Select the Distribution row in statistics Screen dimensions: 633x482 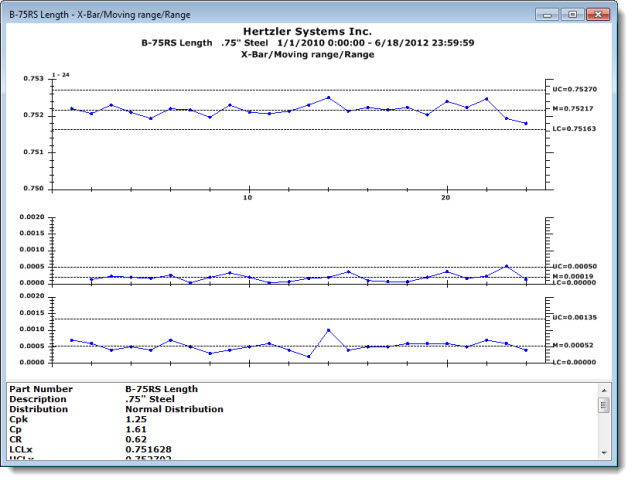click(38, 409)
